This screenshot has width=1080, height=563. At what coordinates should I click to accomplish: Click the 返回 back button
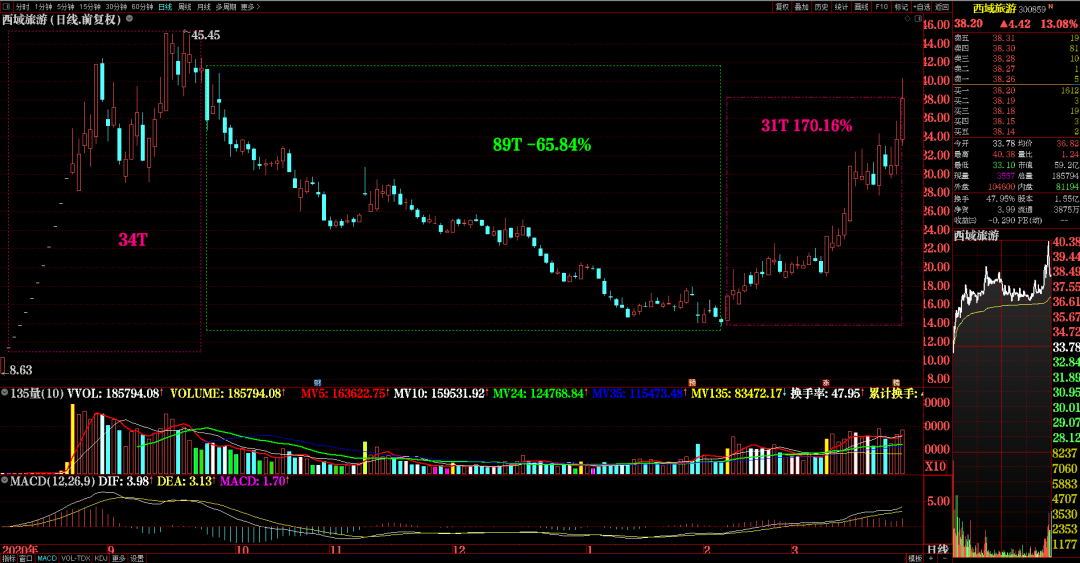click(x=942, y=7)
